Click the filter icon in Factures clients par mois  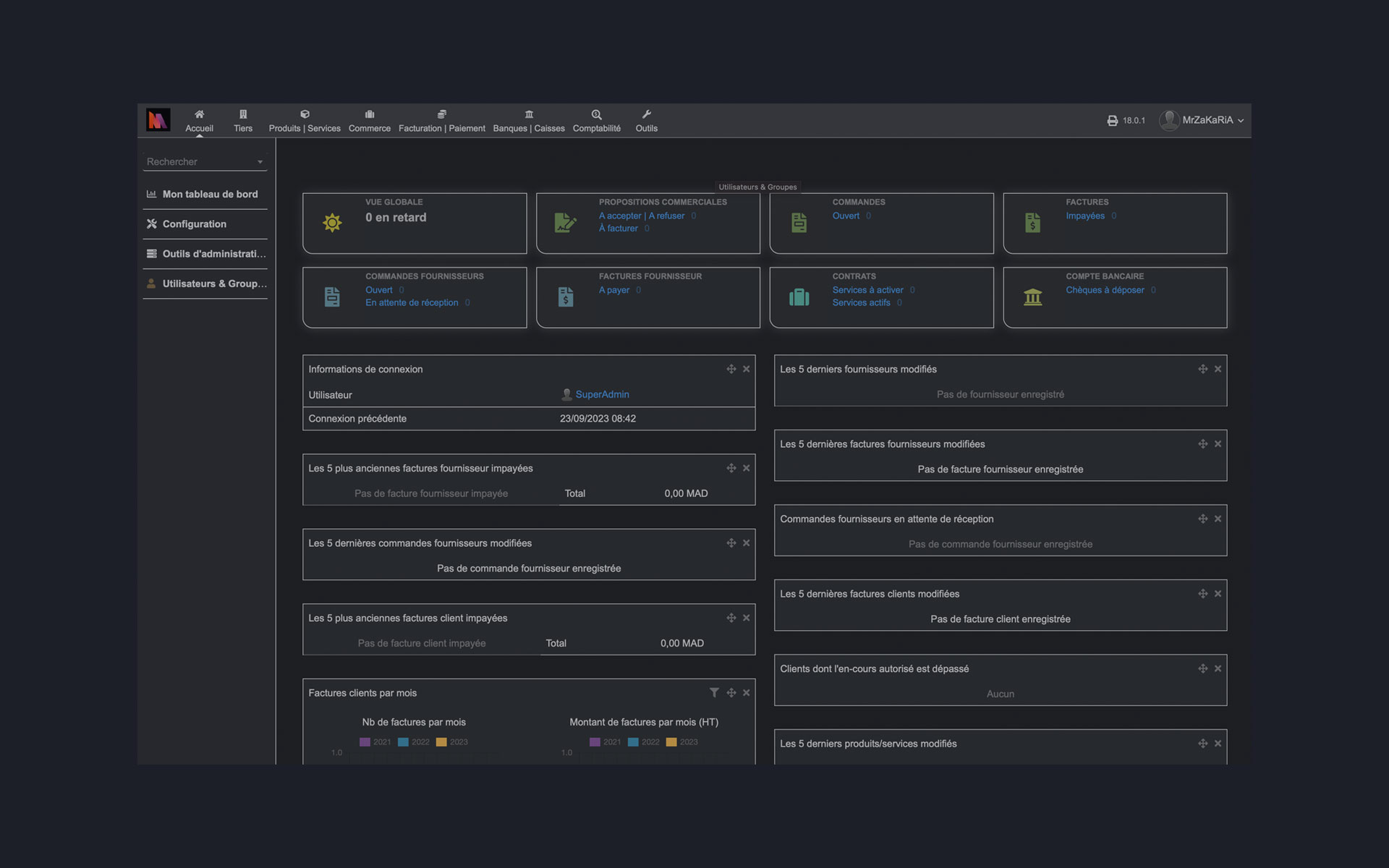(714, 693)
